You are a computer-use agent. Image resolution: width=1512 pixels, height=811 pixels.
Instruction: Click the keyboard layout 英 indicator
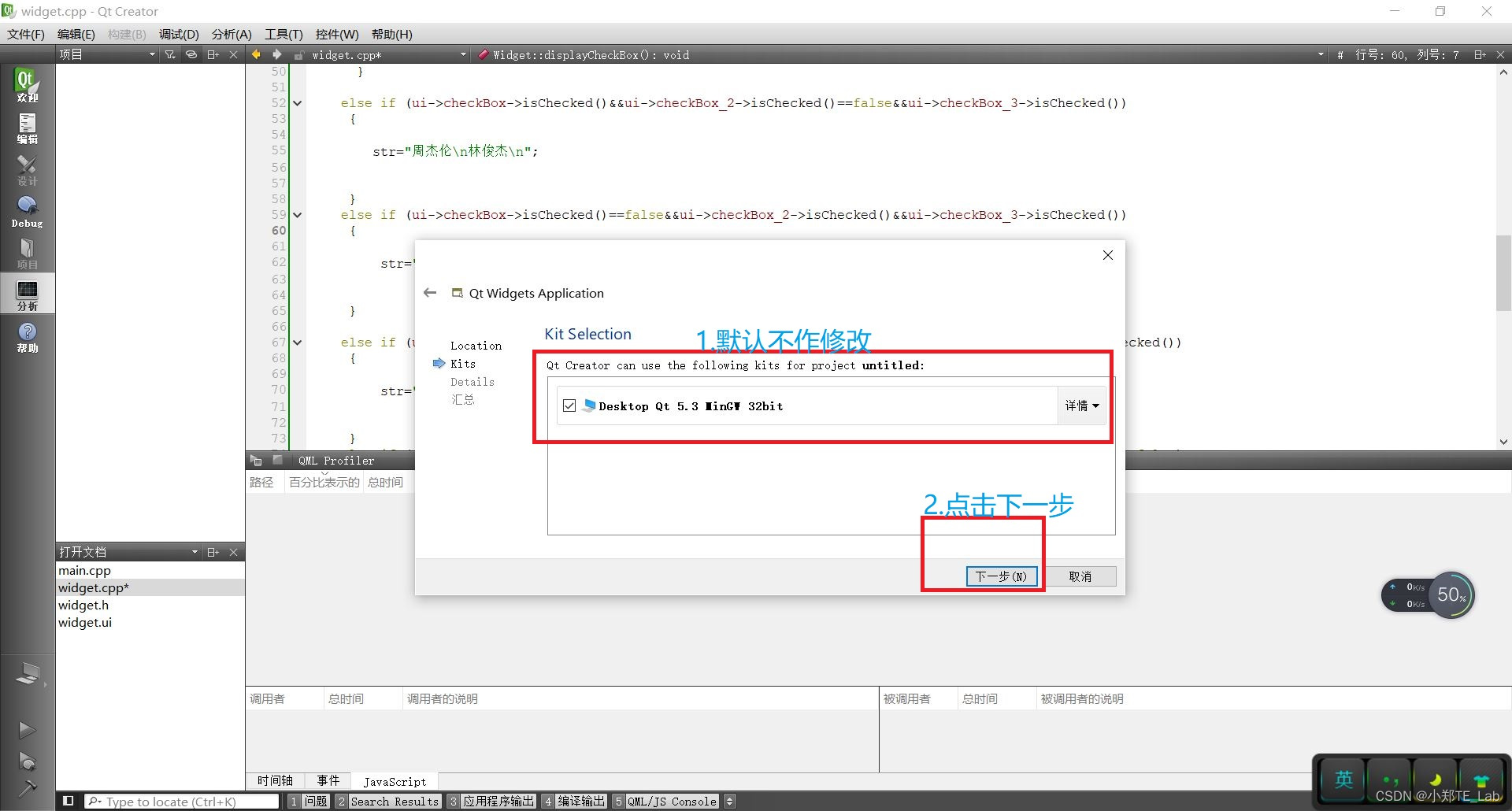tap(1343, 780)
